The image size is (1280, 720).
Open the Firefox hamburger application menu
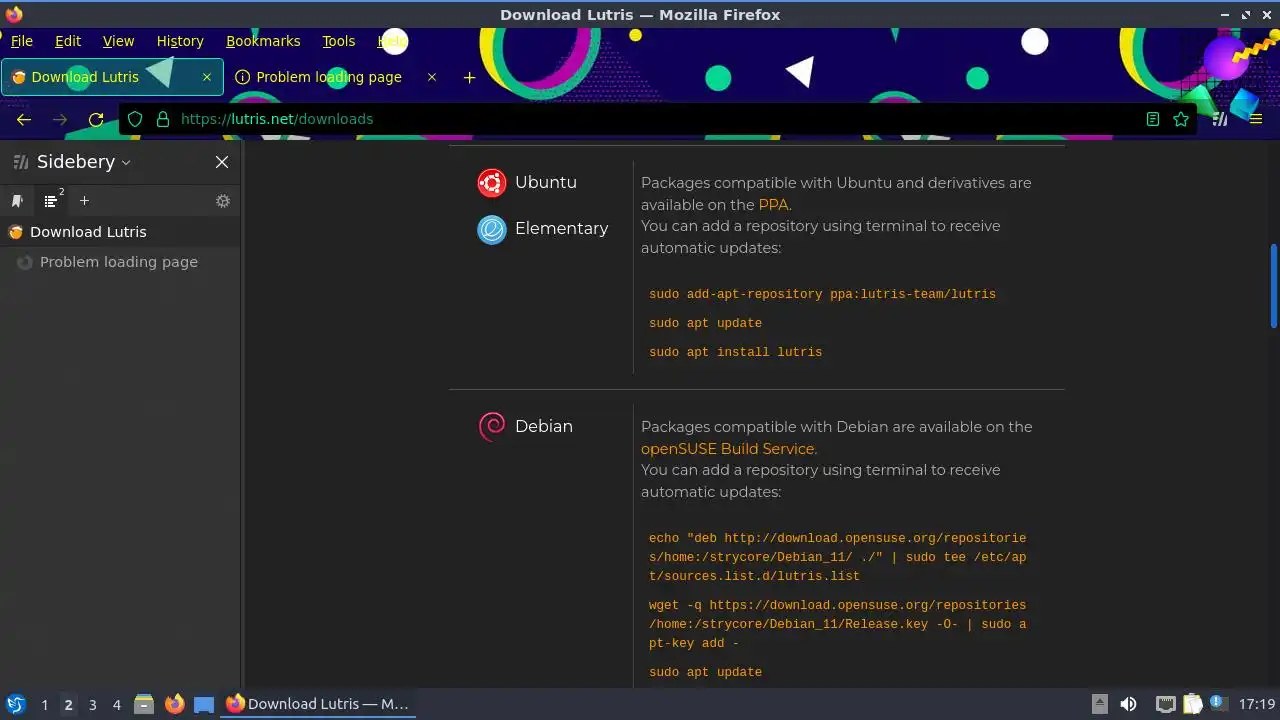click(x=1256, y=119)
